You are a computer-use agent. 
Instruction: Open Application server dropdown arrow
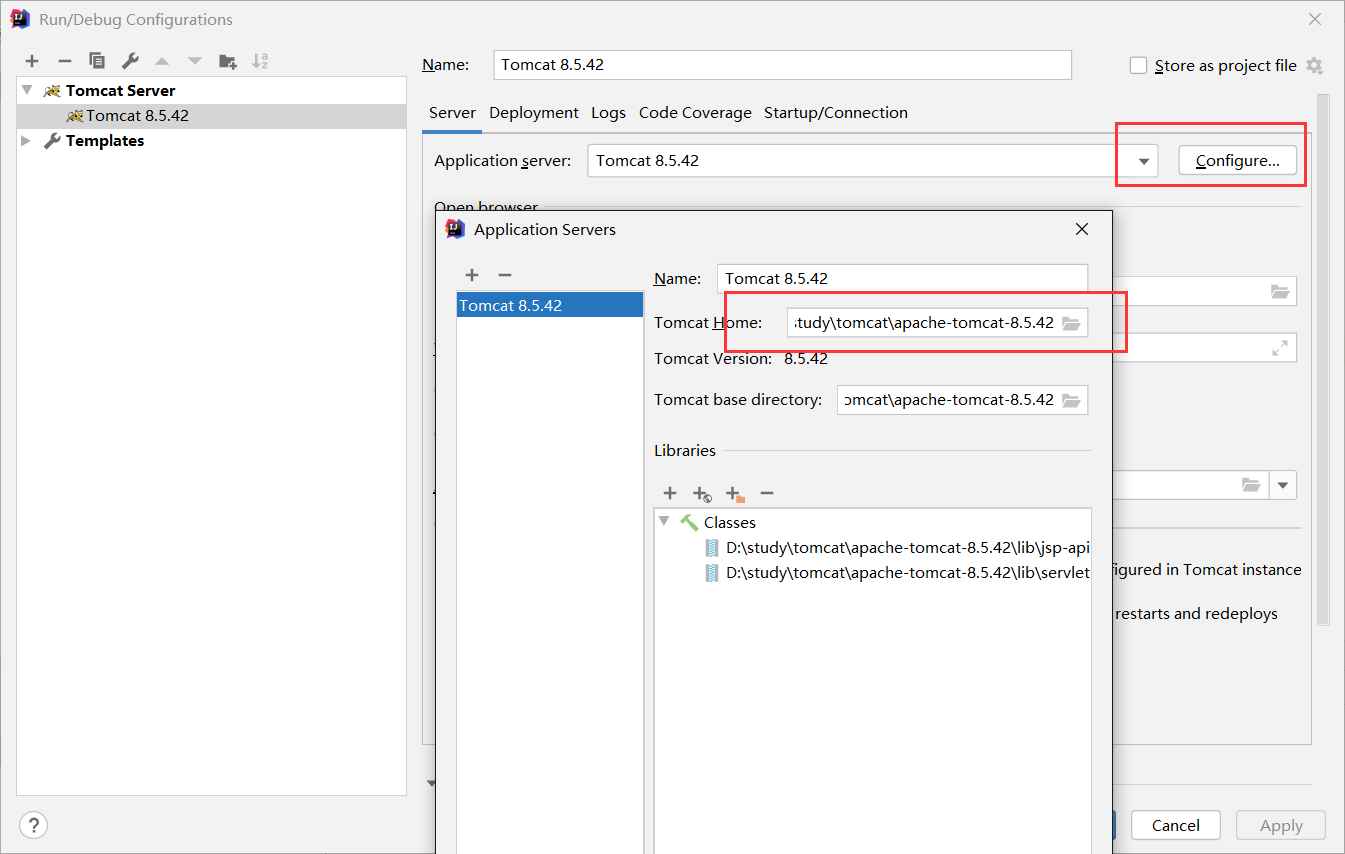pos(1144,161)
